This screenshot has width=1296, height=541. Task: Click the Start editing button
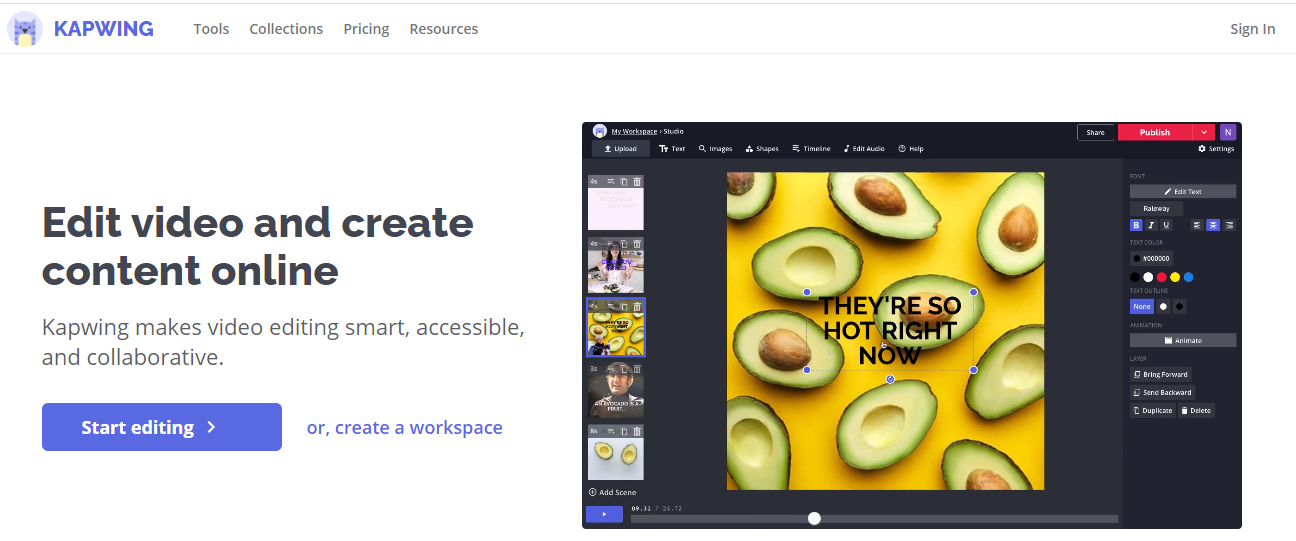coord(162,427)
